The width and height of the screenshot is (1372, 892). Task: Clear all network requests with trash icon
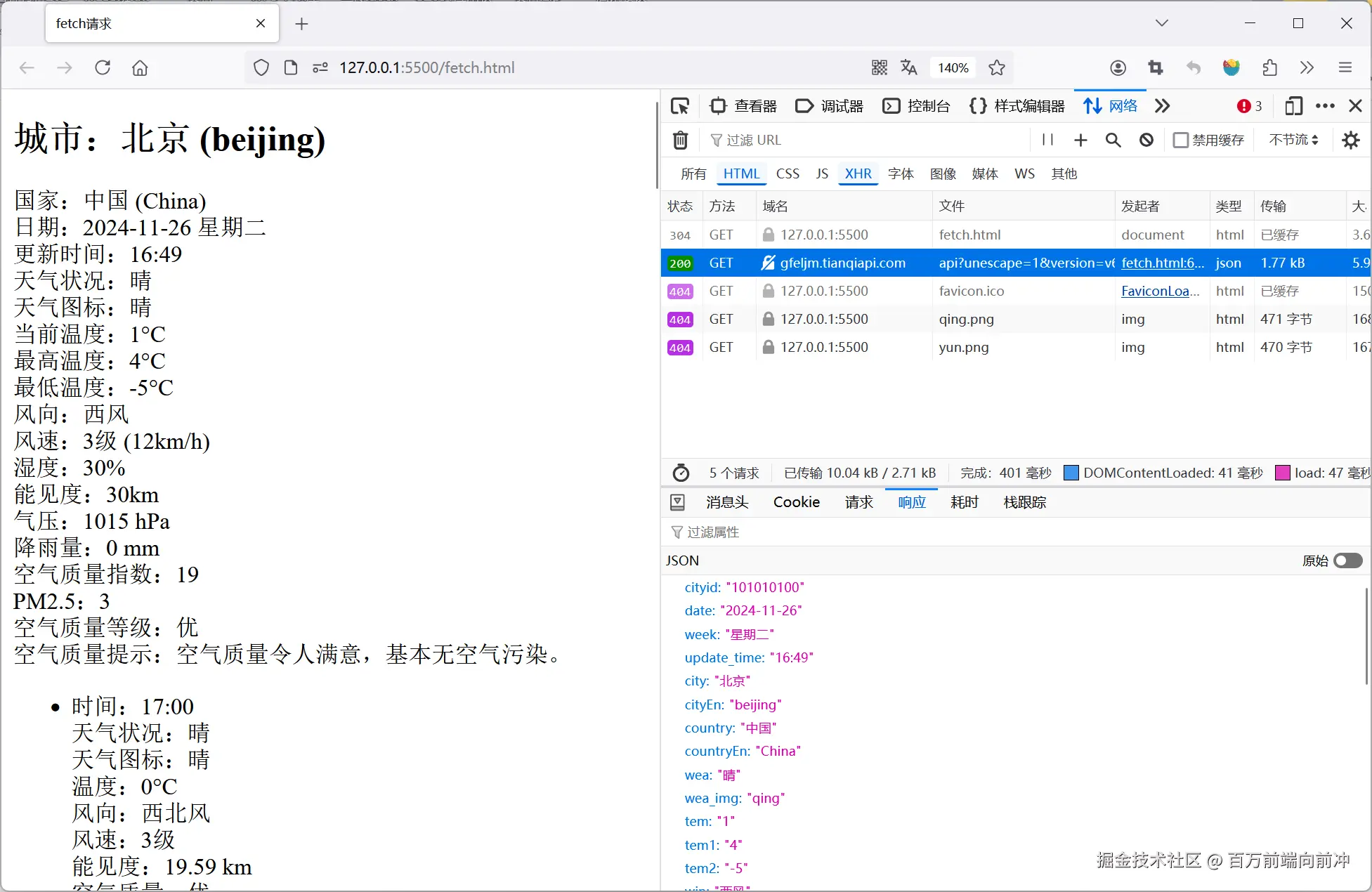pyautogui.click(x=679, y=140)
